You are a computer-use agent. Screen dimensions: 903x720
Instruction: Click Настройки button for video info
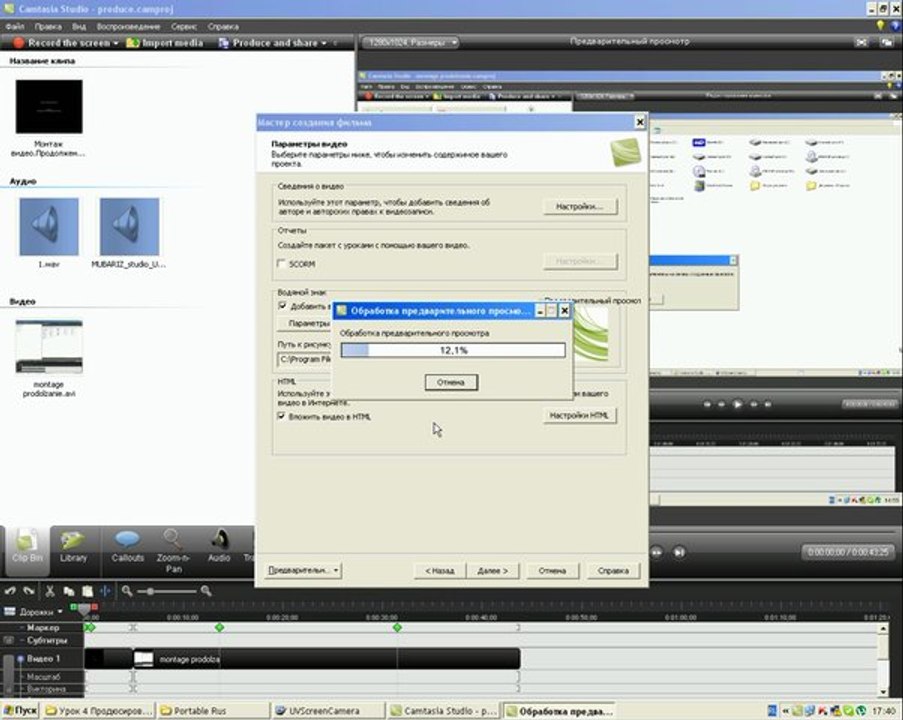(x=579, y=206)
